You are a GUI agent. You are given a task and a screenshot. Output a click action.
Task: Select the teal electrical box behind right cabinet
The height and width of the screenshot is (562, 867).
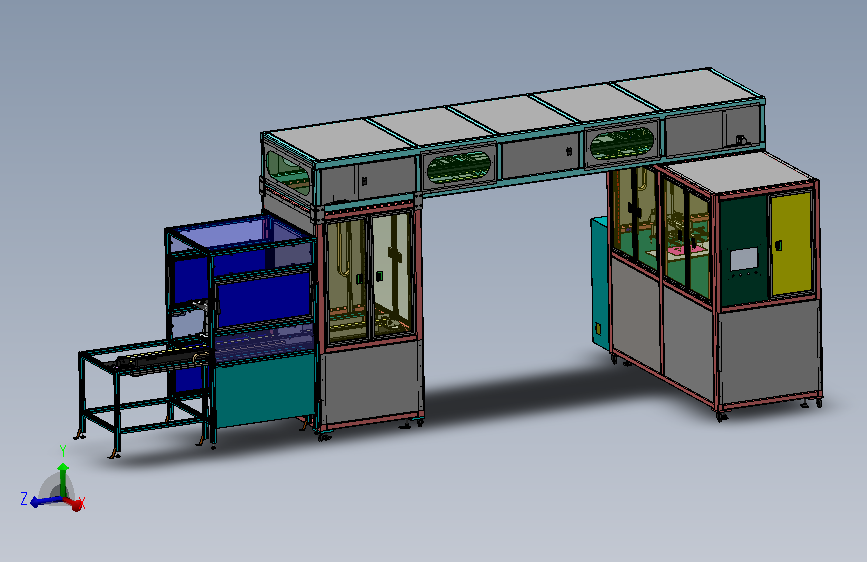coord(599,283)
